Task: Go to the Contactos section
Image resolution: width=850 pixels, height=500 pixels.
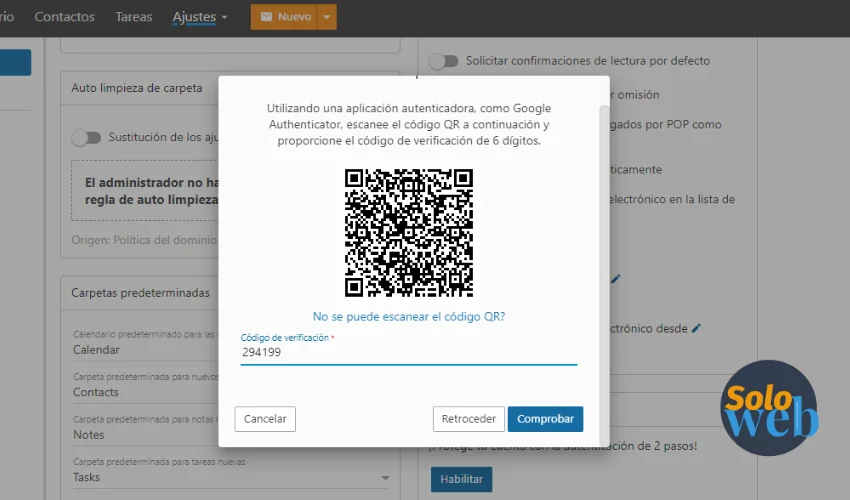Action: (65, 17)
